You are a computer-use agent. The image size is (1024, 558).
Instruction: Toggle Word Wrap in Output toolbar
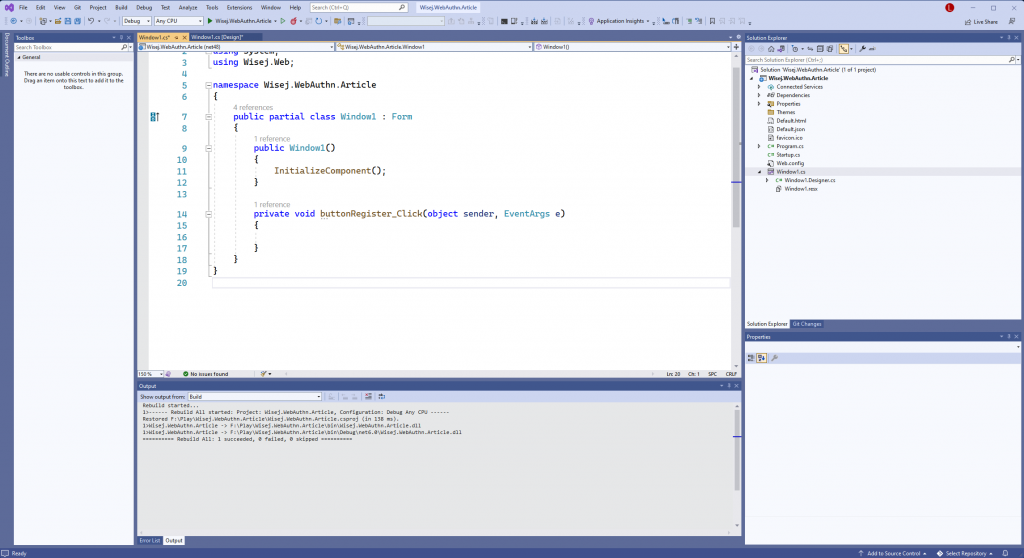pos(381,397)
